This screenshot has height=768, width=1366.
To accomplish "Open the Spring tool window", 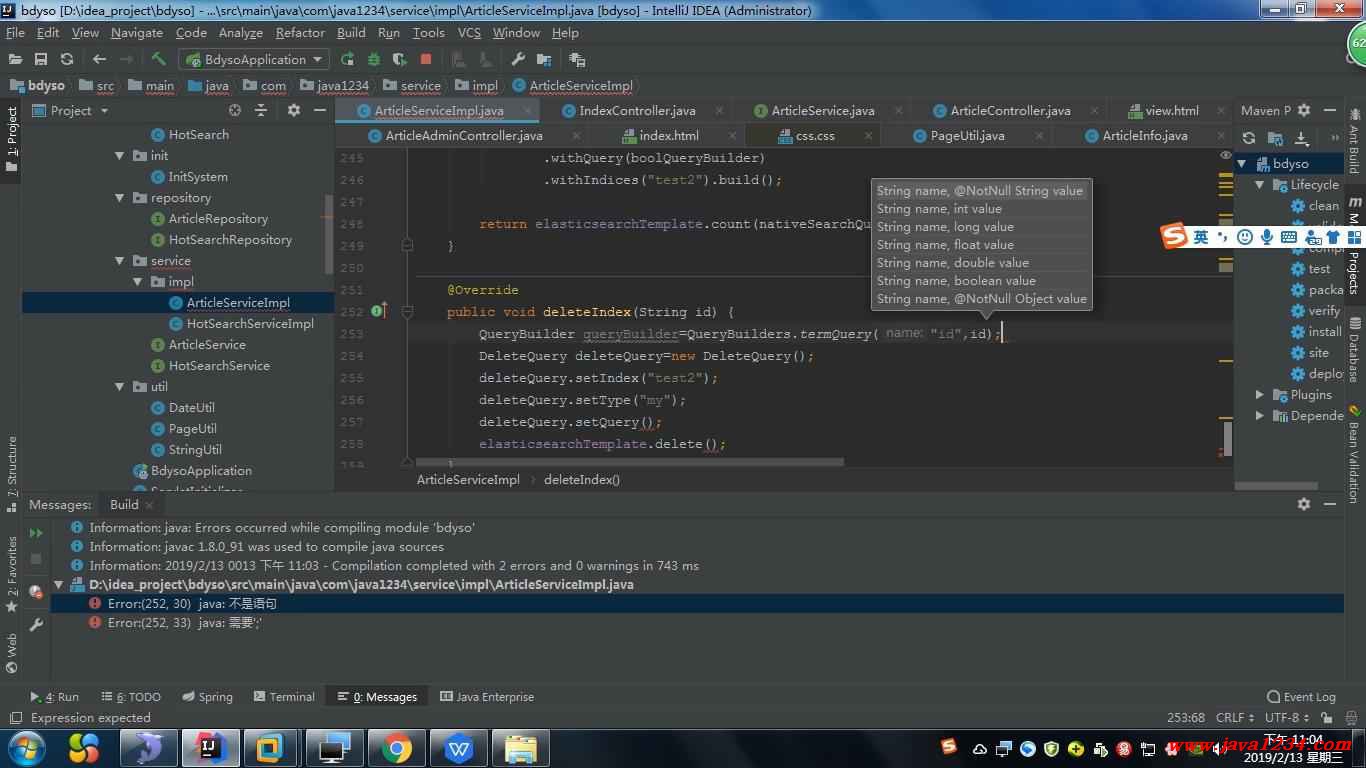I will (208, 697).
